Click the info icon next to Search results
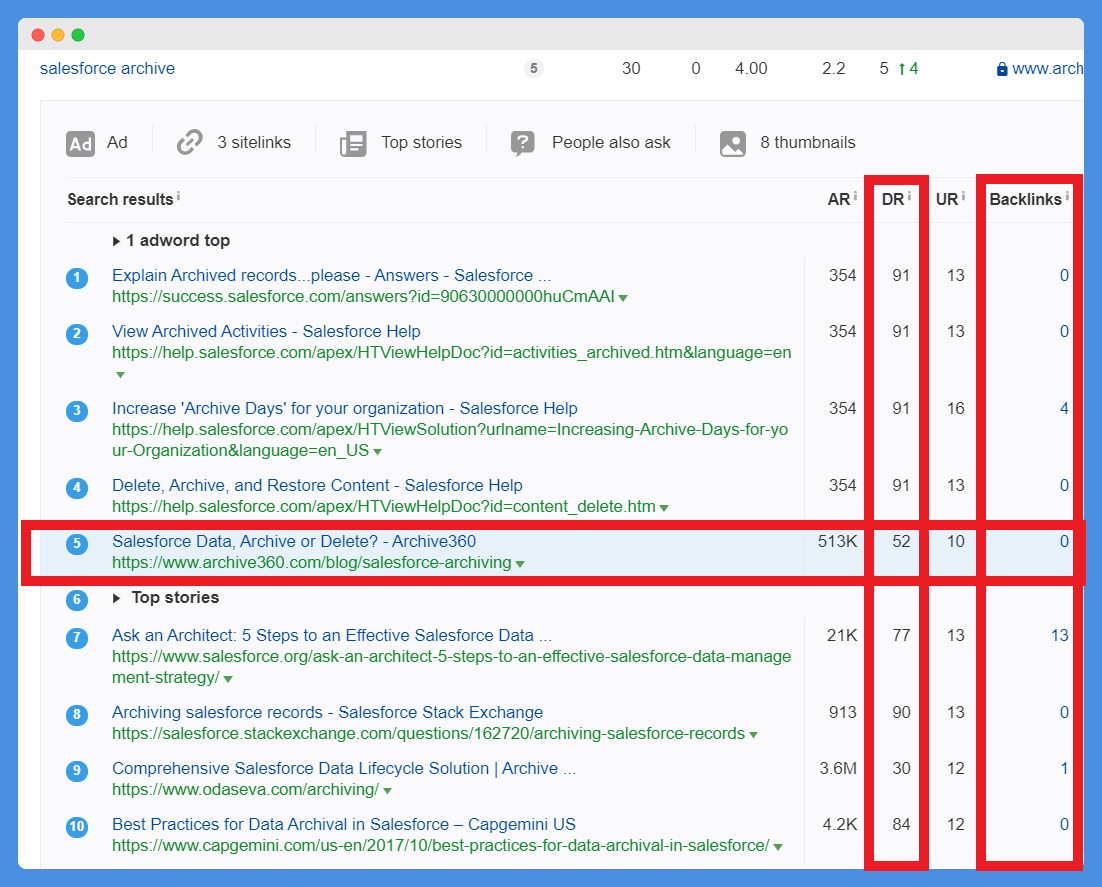Viewport: 1102px width, 887px height. click(179, 196)
